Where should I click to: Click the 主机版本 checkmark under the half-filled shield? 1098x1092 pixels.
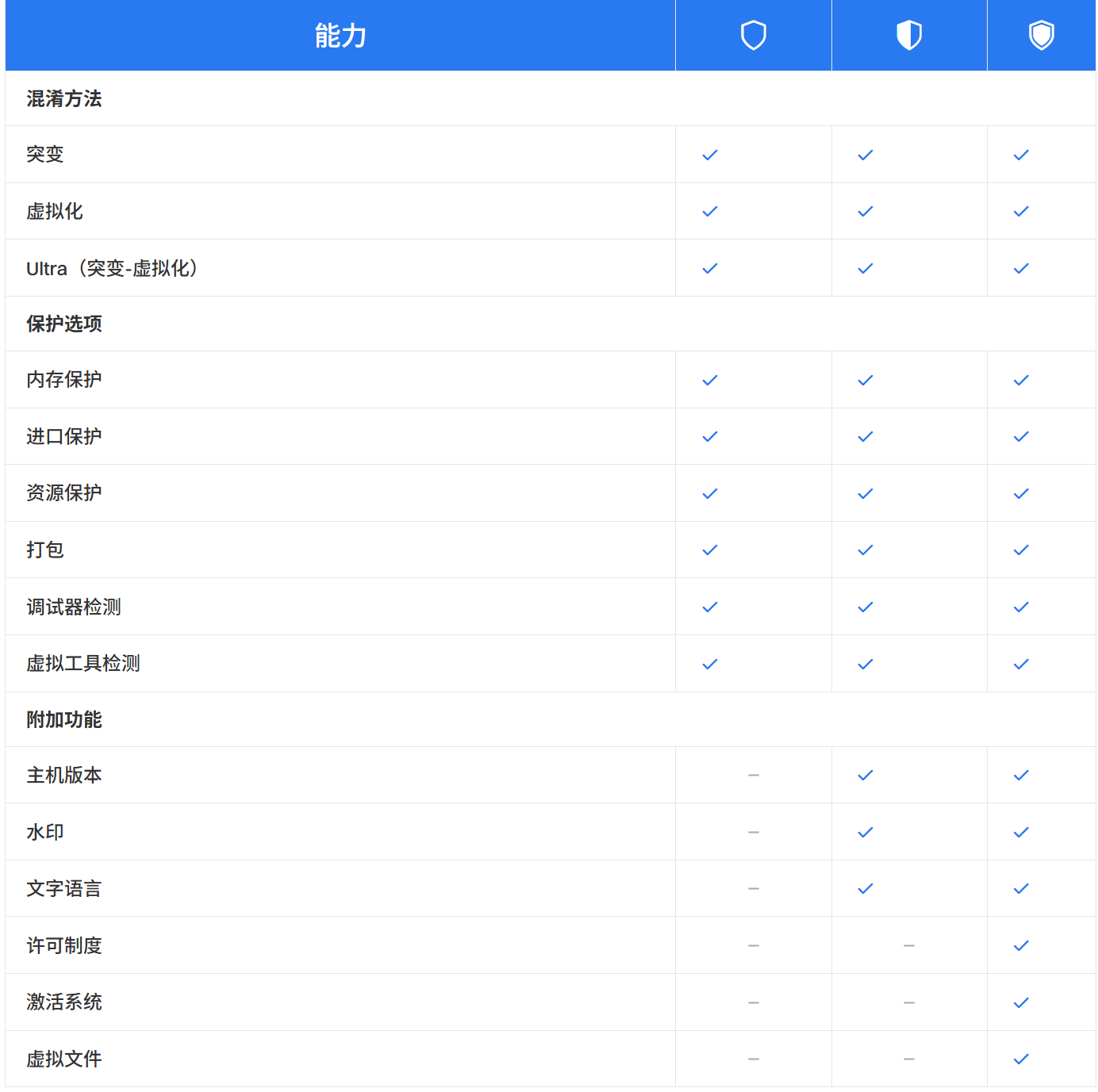865,775
